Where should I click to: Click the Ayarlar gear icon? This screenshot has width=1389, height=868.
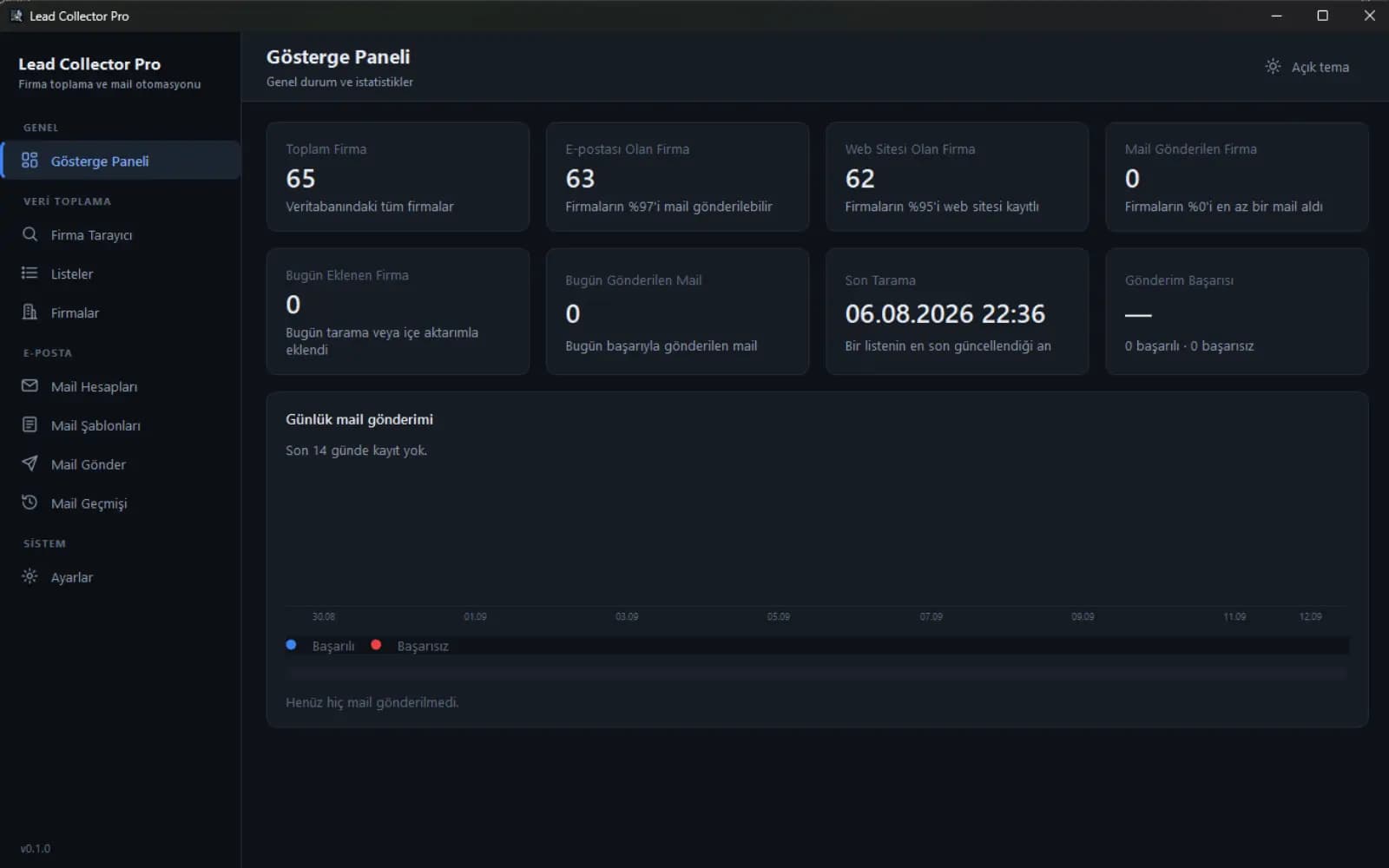click(x=30, y=577)
